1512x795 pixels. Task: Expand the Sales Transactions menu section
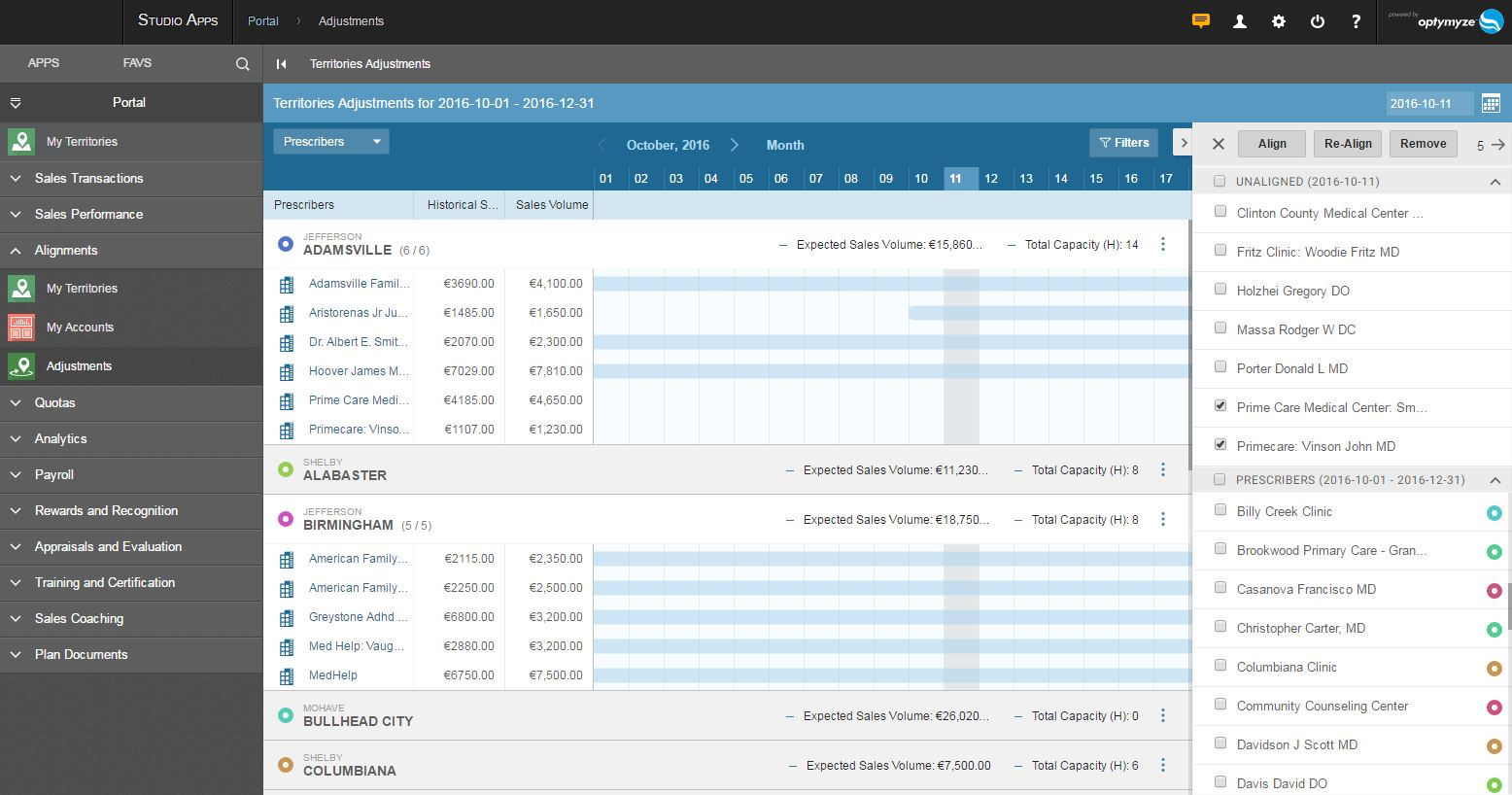pyautogui.click(x=88, y=178)
